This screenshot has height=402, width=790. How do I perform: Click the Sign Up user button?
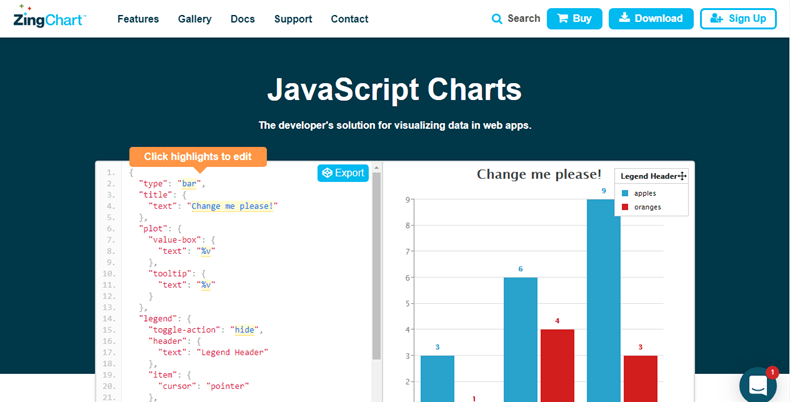738,18
